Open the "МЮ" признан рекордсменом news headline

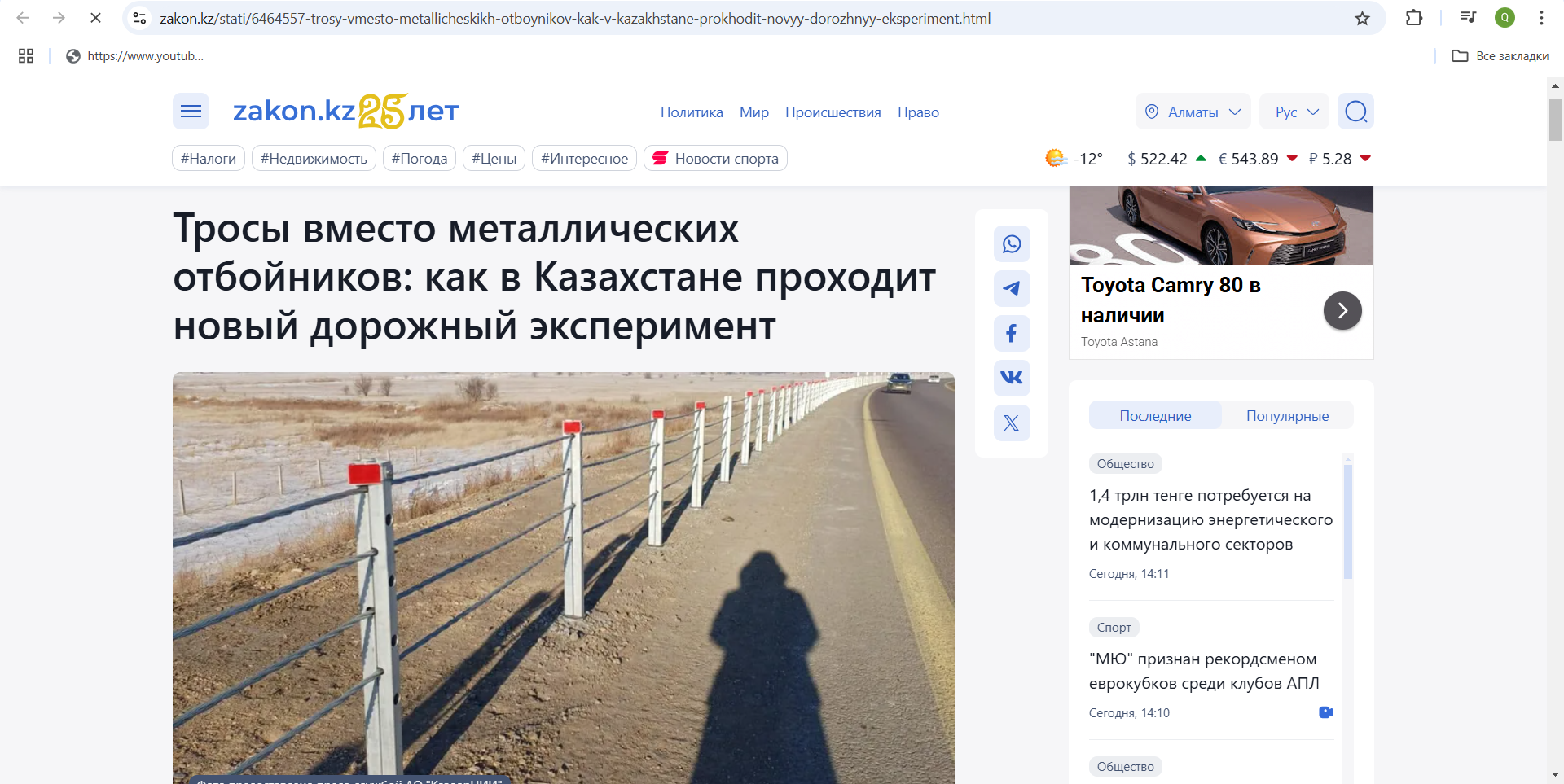point(1204,671)
